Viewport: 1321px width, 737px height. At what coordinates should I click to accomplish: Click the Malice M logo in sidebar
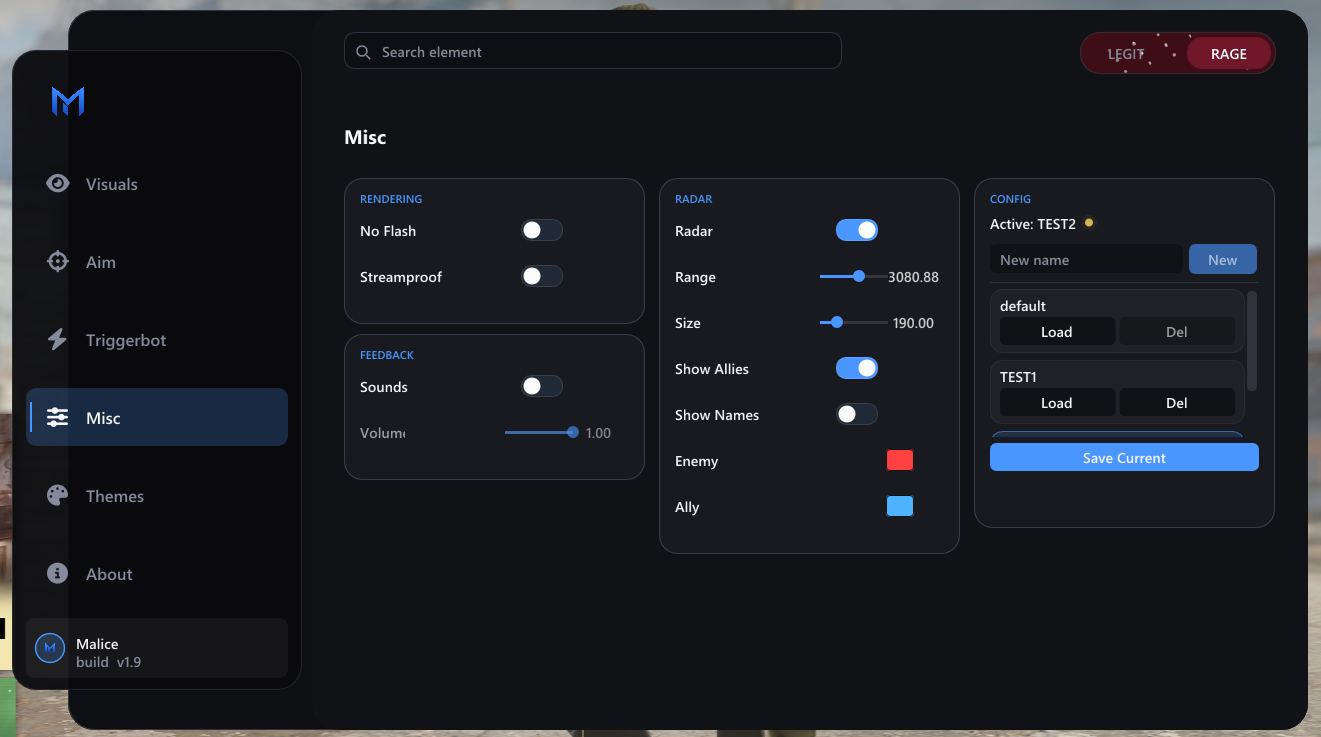(x=68, y=101)
